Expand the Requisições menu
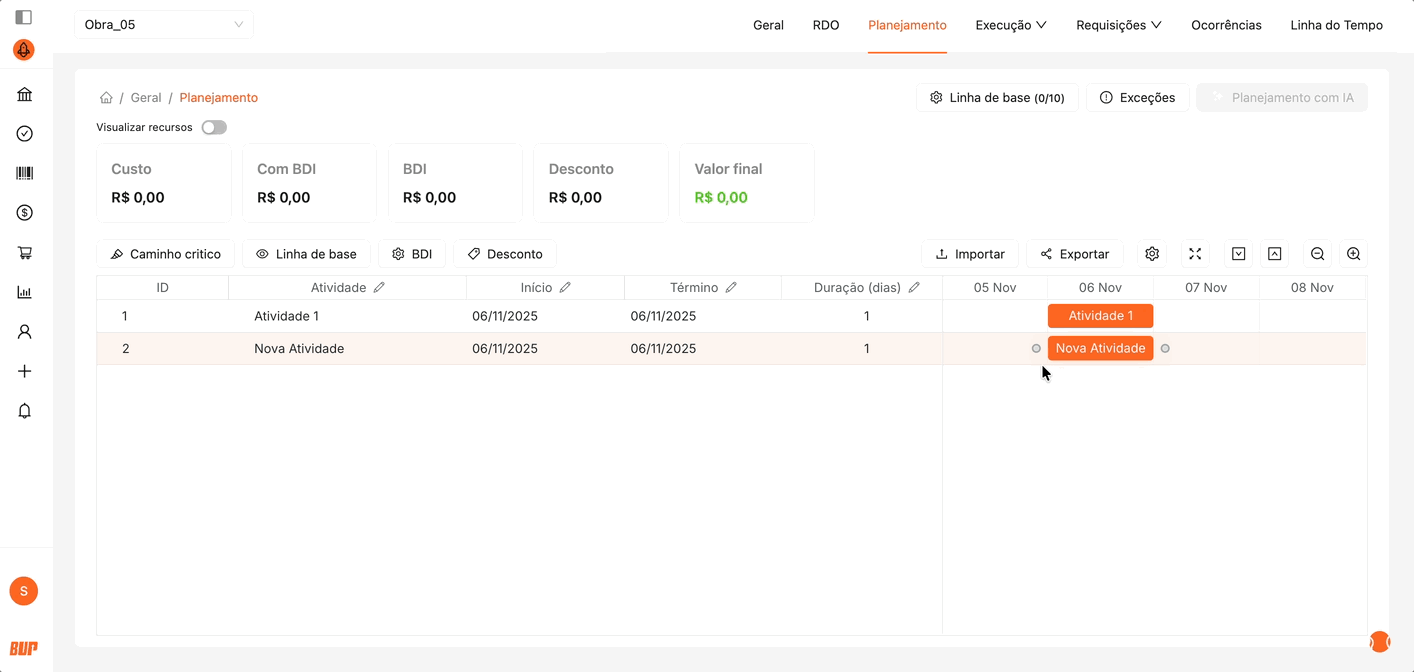This screenshot has height=672, width=1414. pyautogui.click(x=1118, y=25)
